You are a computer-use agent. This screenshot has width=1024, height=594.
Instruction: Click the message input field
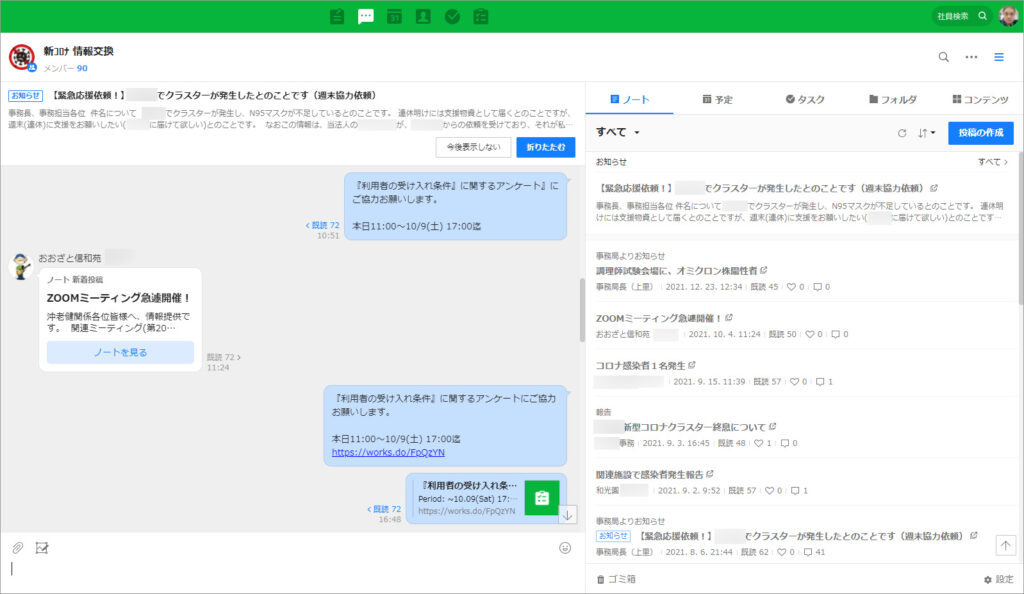tap(290, 570)
